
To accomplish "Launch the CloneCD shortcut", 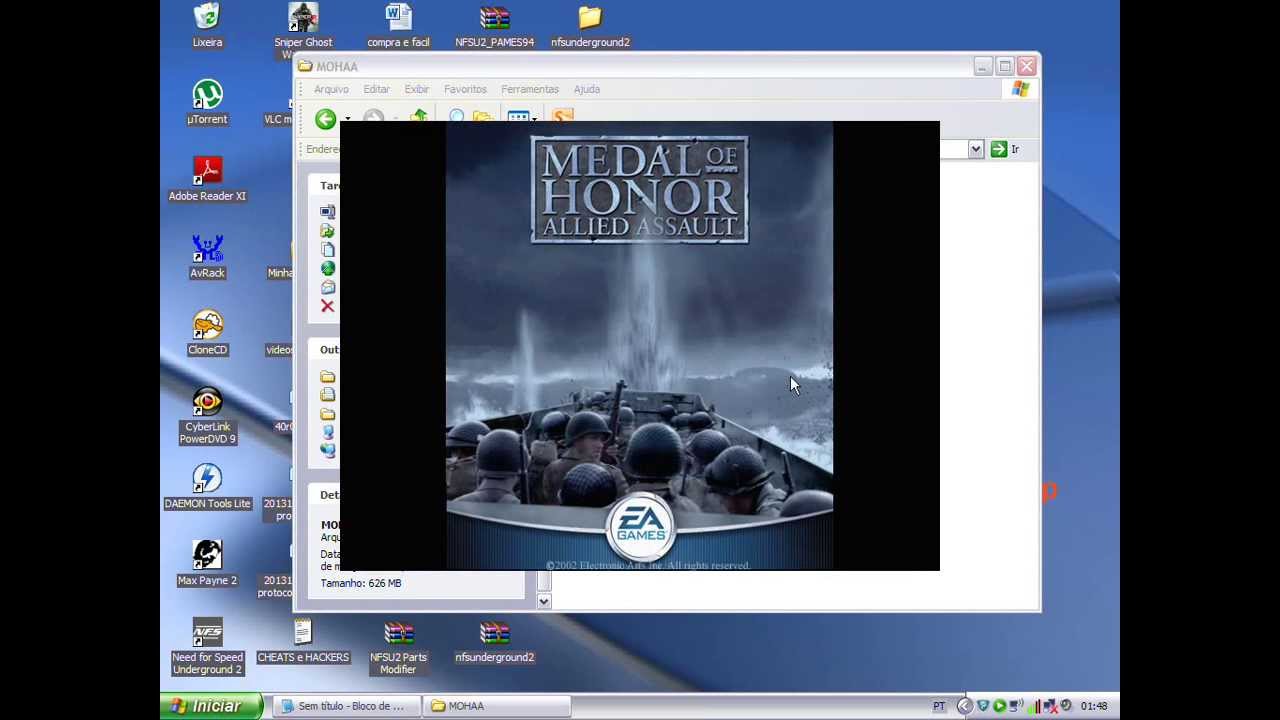I will [207, 333].
